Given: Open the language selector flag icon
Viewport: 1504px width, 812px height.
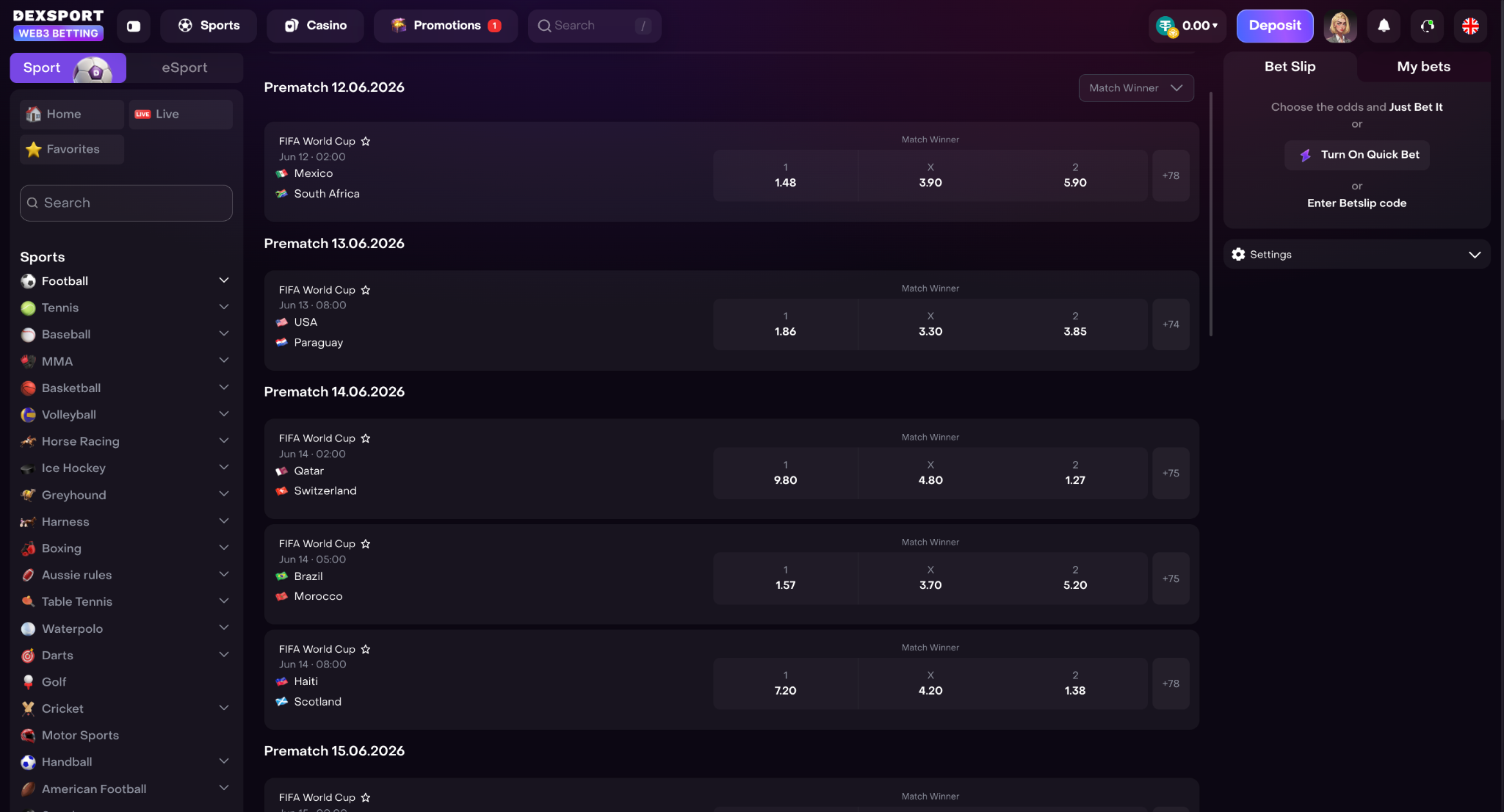Looking at the screenshot, I should click(x=1470, y=26).
